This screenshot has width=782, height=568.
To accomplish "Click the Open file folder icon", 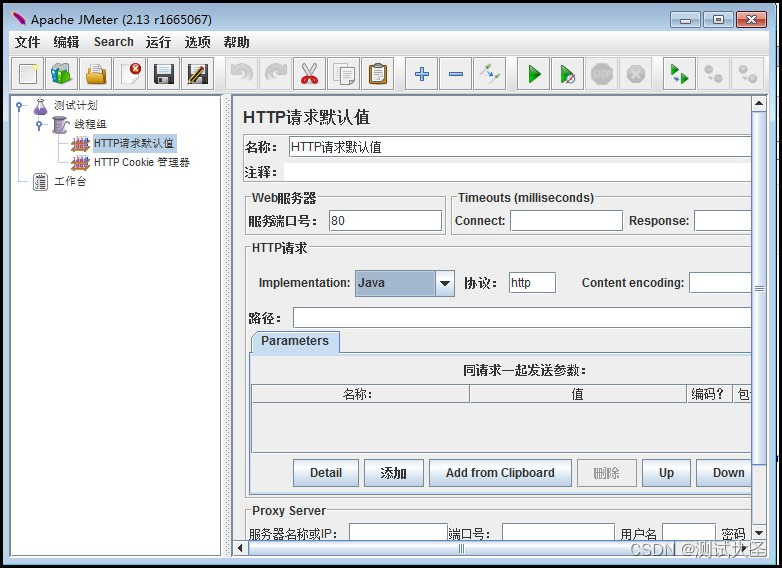I will point(96,74).
